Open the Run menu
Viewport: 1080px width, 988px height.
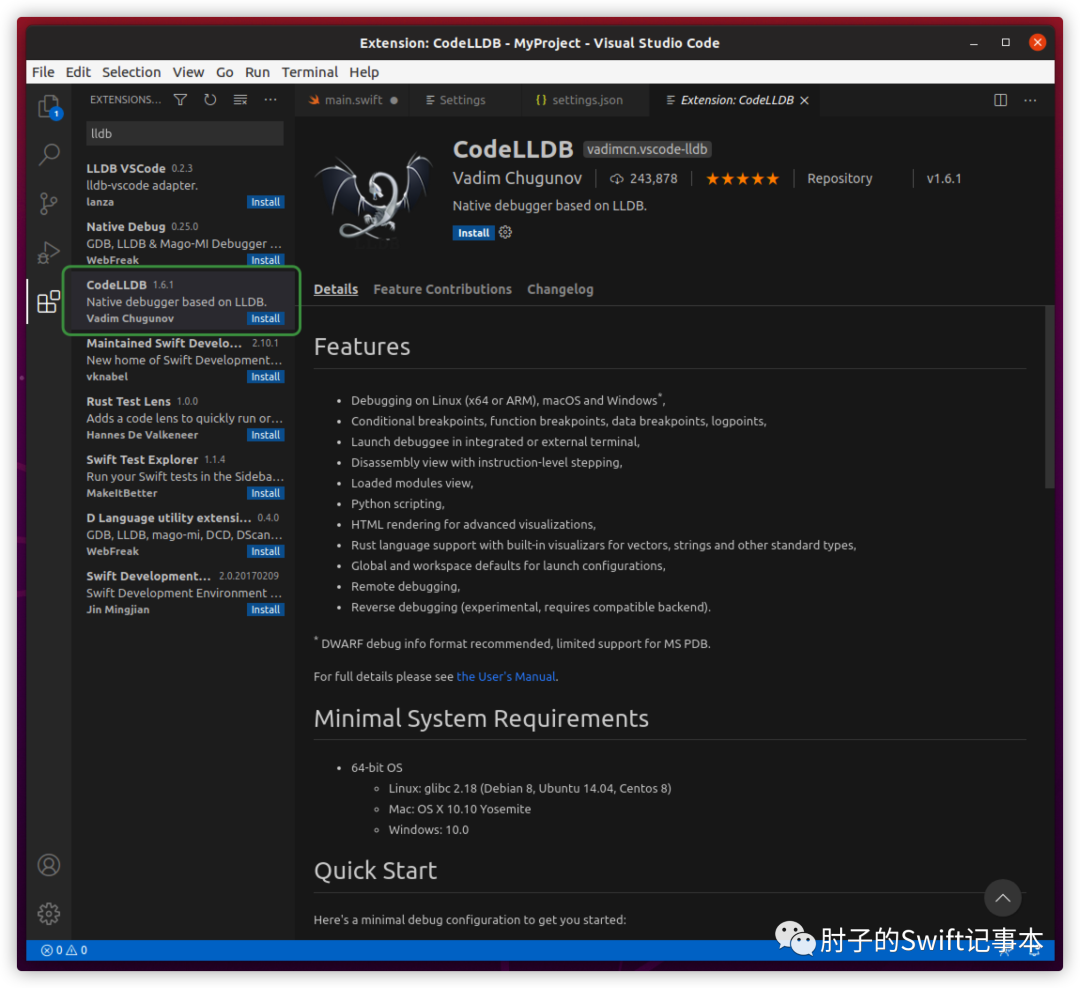(257, 72)
